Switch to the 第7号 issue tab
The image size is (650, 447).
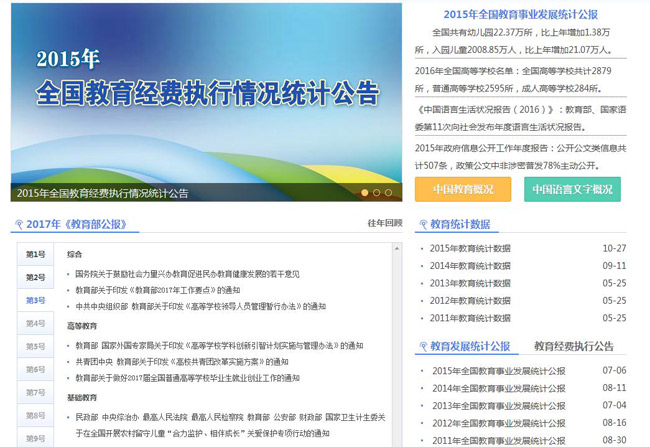click(x=36, y=393)
